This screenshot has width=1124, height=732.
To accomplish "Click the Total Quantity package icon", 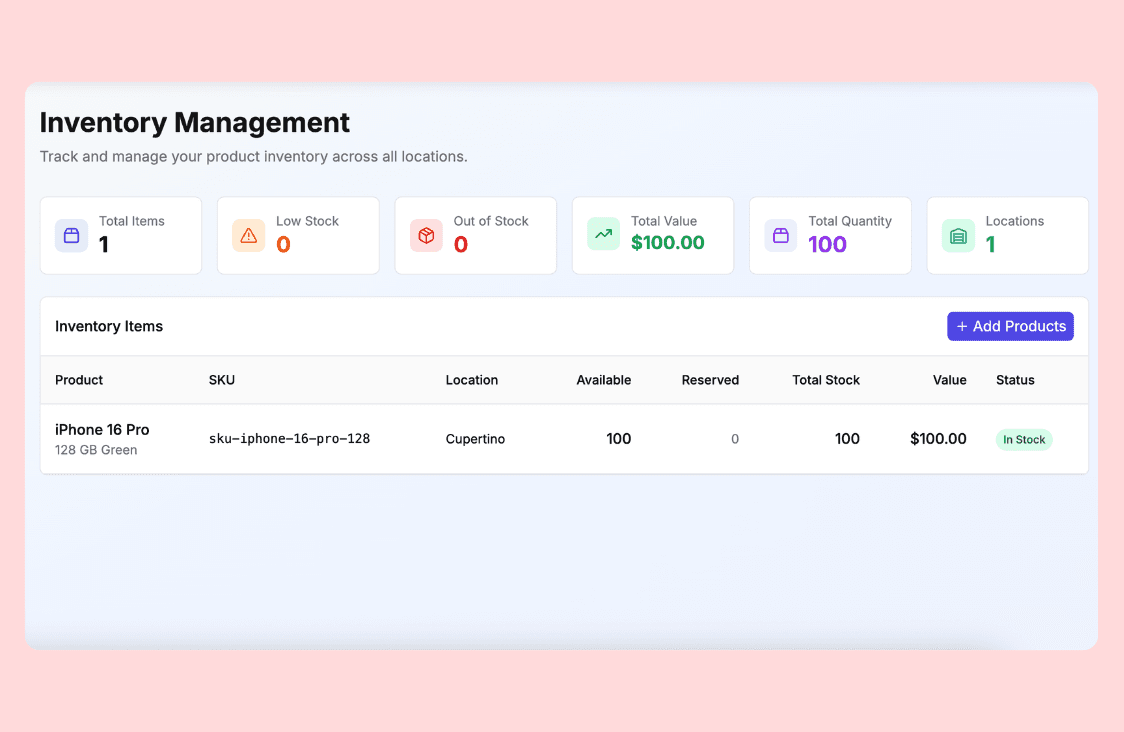I will click(x=781, y=235).
